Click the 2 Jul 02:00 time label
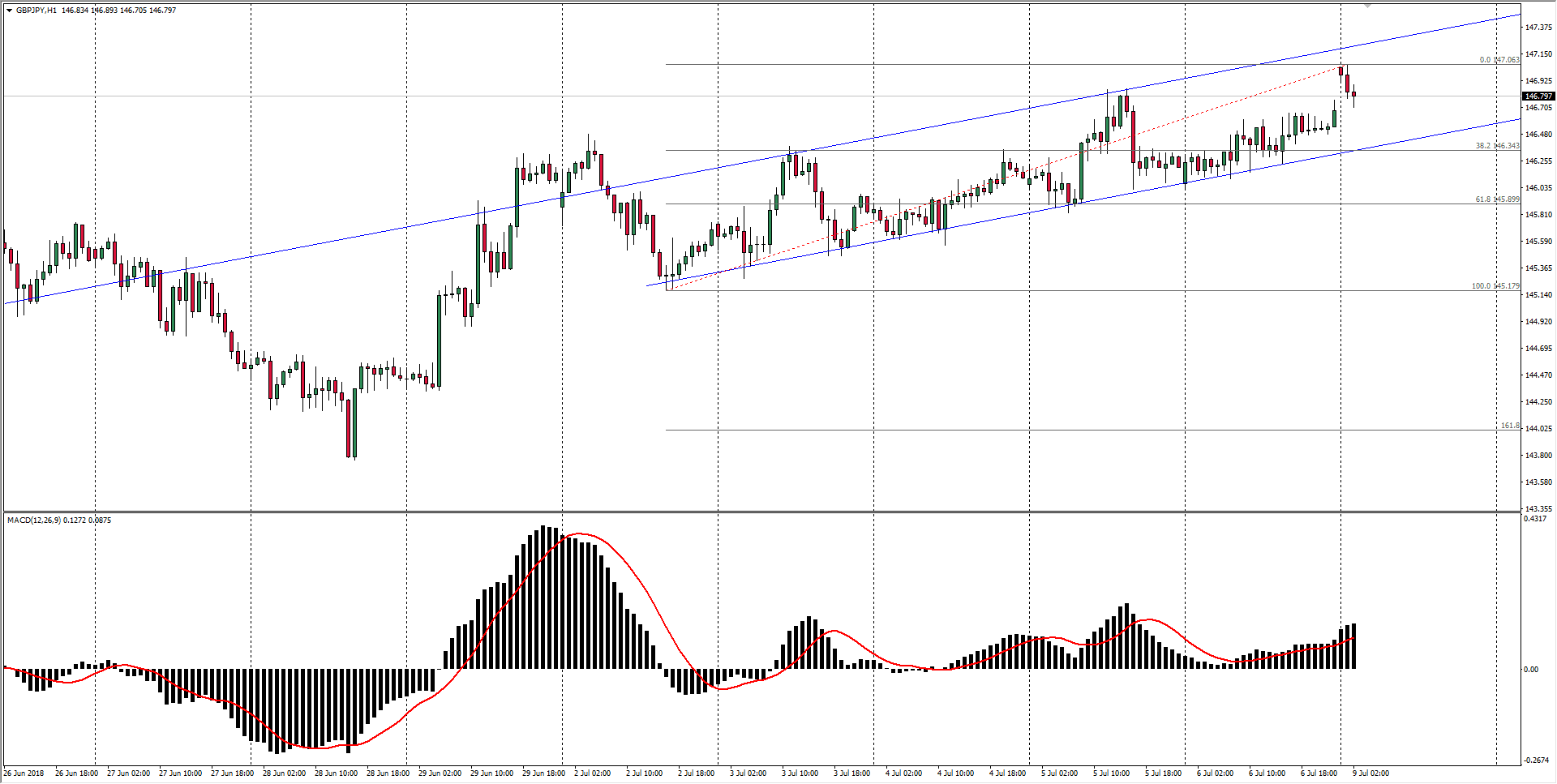 pos(592,773)
